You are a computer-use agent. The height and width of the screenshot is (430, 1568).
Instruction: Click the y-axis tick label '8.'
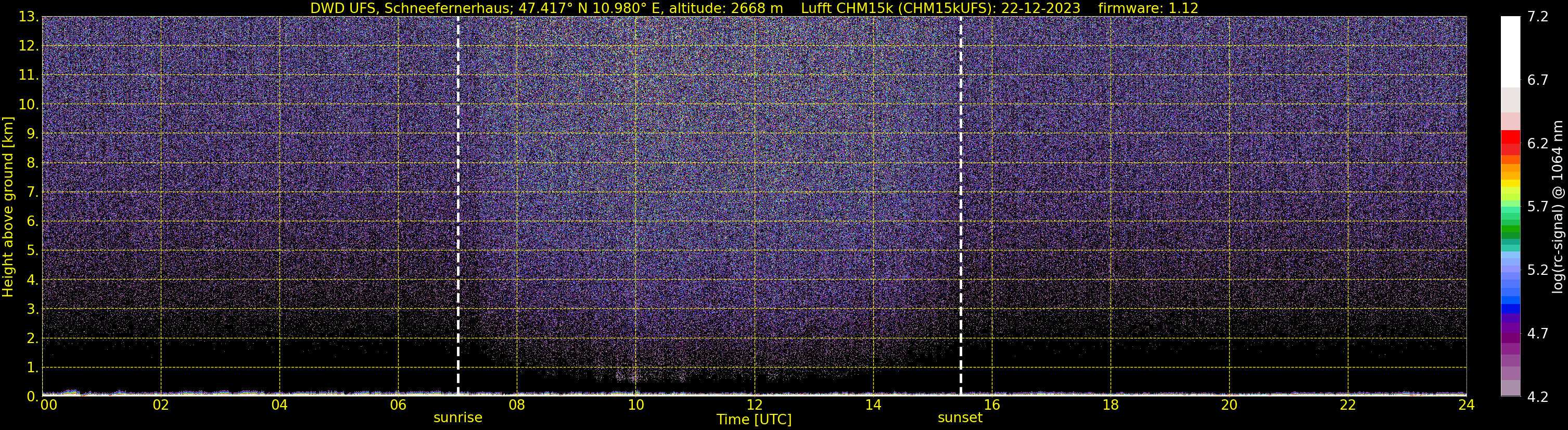click(x=33, y=163)
